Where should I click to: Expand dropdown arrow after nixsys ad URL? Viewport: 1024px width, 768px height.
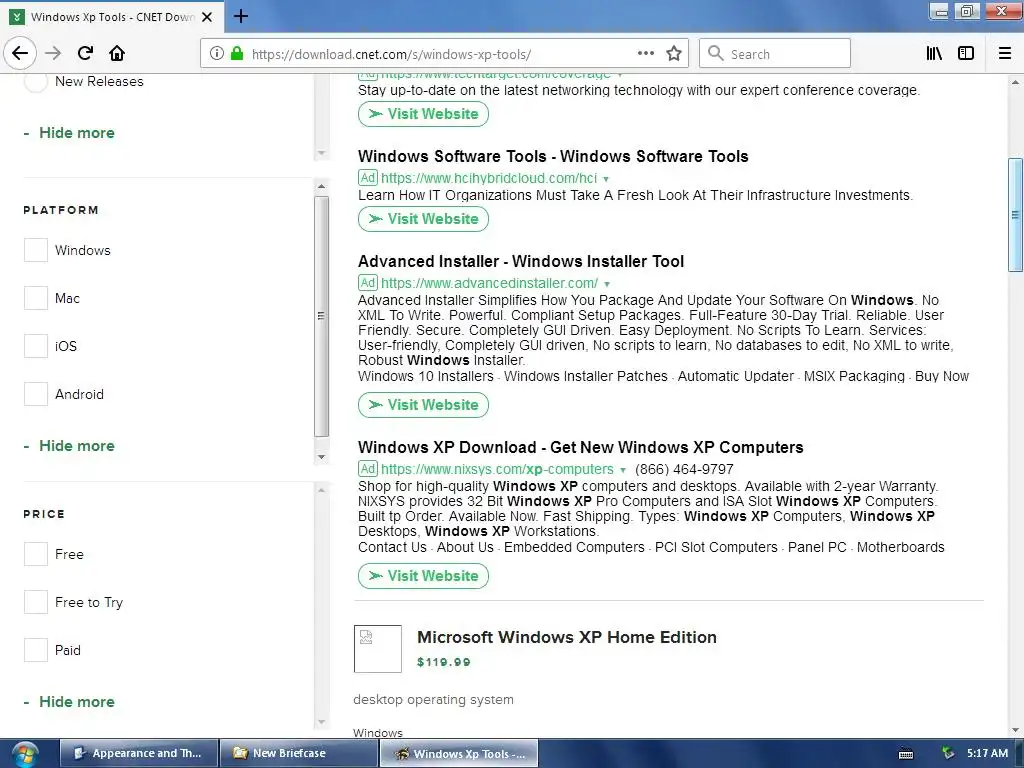[622, 470]
